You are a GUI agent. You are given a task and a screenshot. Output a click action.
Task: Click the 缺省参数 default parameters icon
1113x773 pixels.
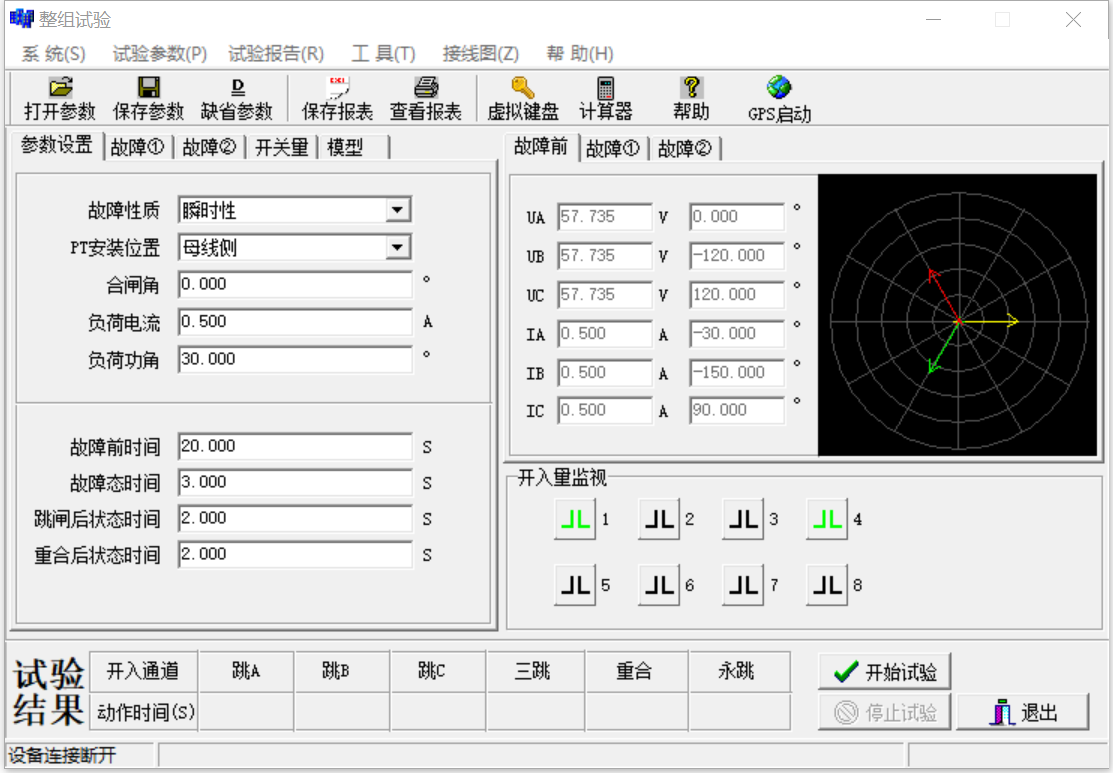click(x=237, y=88)
